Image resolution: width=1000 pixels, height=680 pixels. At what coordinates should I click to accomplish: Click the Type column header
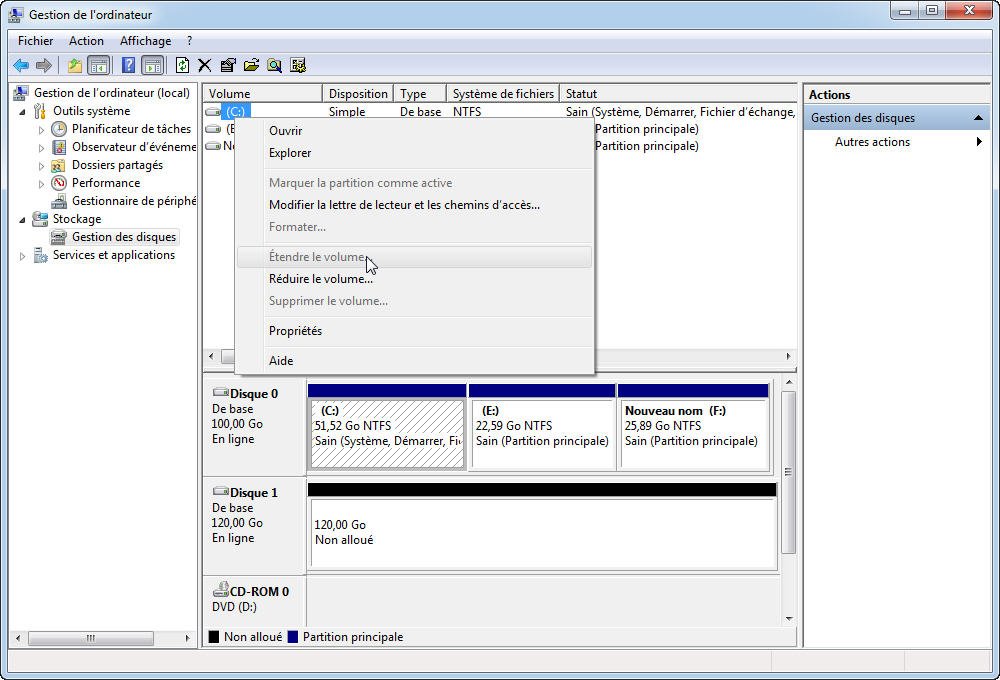pos(420,94)
